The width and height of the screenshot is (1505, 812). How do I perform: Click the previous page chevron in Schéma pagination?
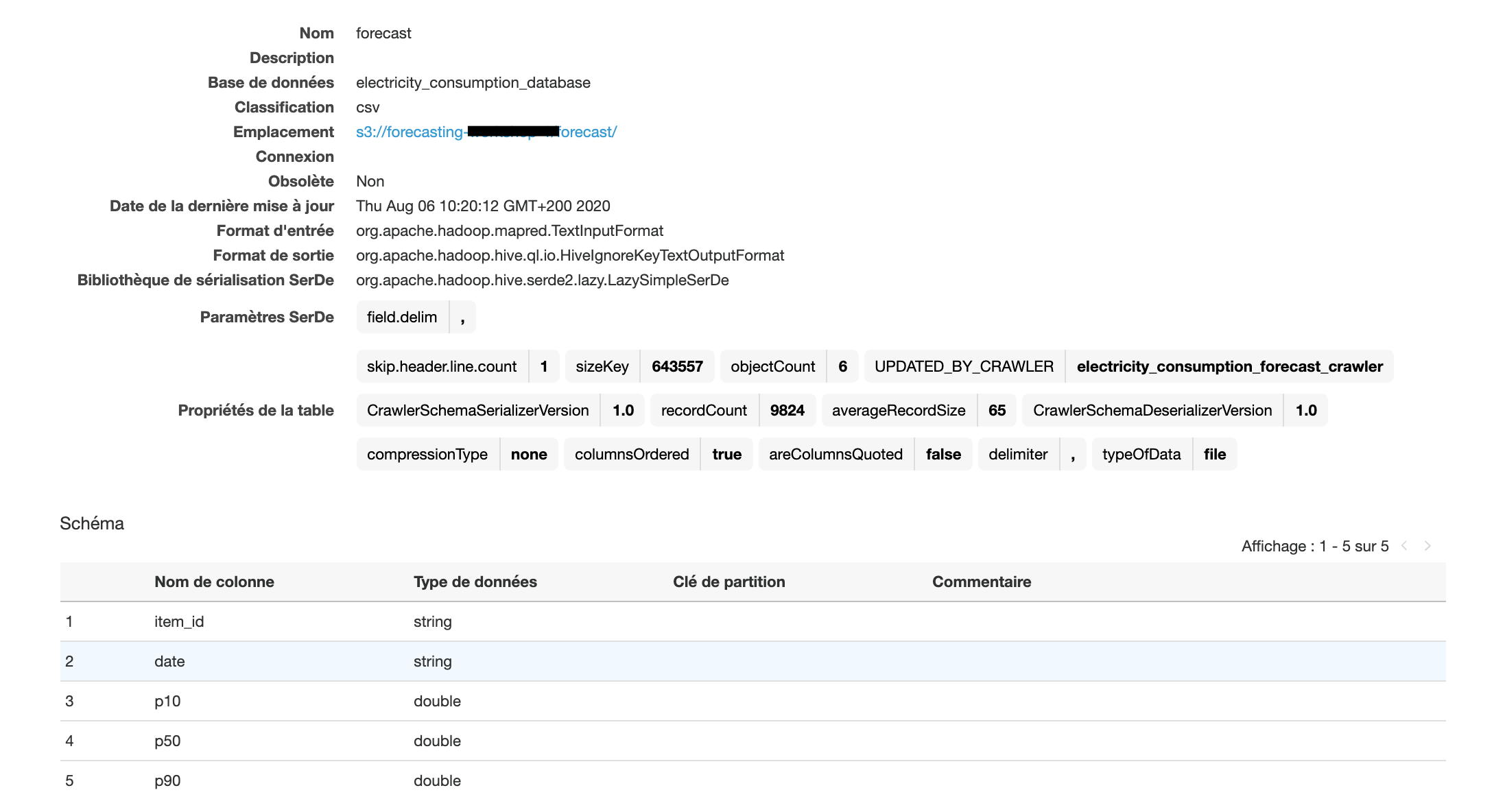(x=1404, y=546)
